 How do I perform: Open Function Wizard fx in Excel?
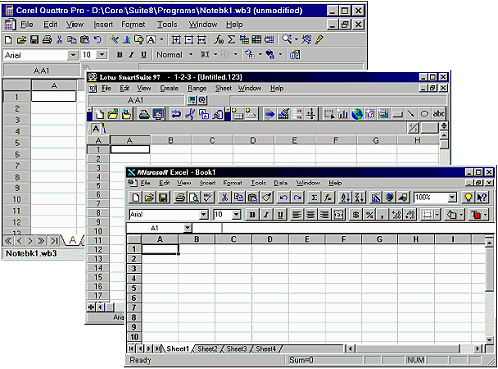click(328, 198)
